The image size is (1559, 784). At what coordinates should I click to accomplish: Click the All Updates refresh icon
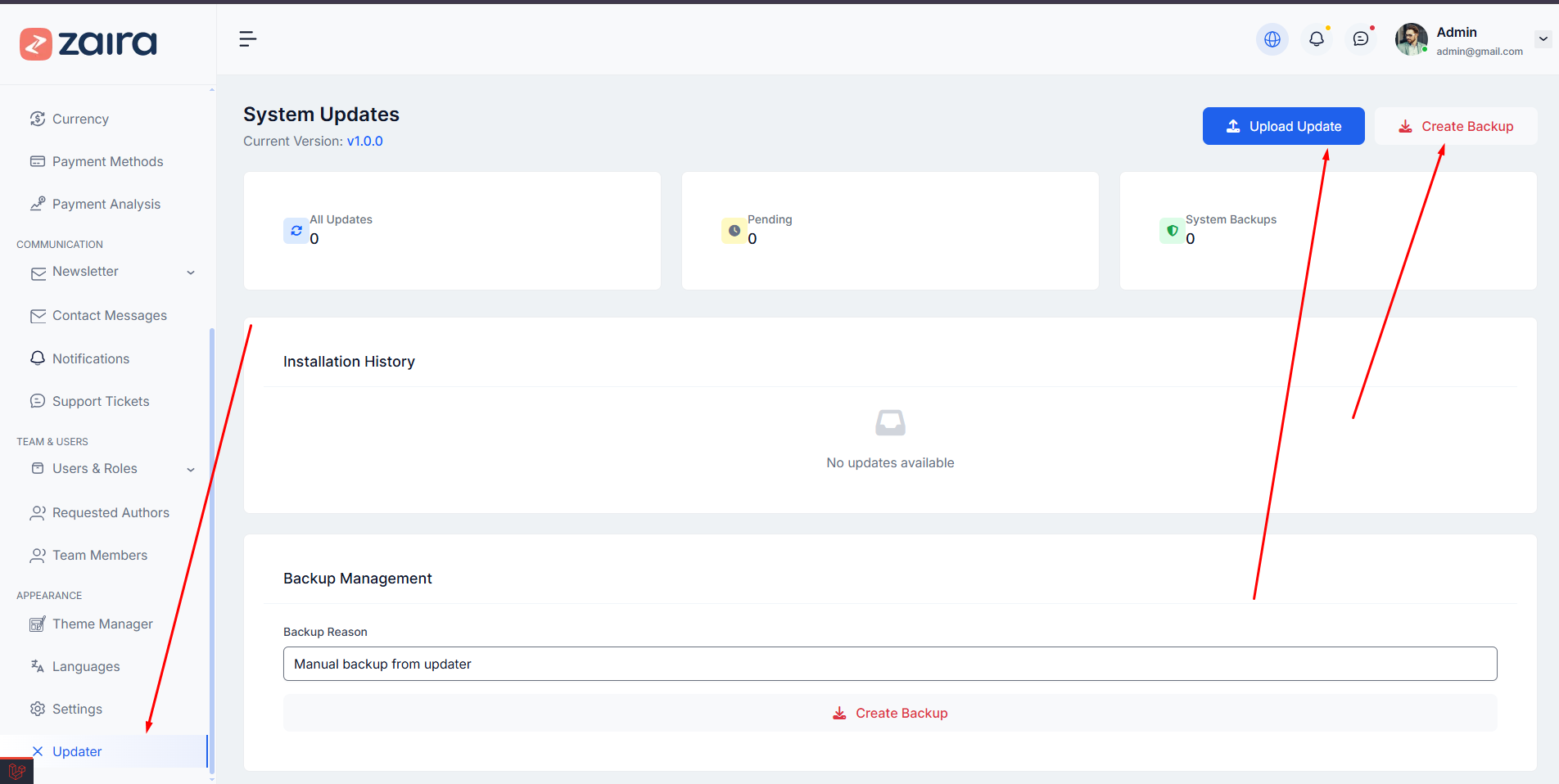tap(296, 231)
